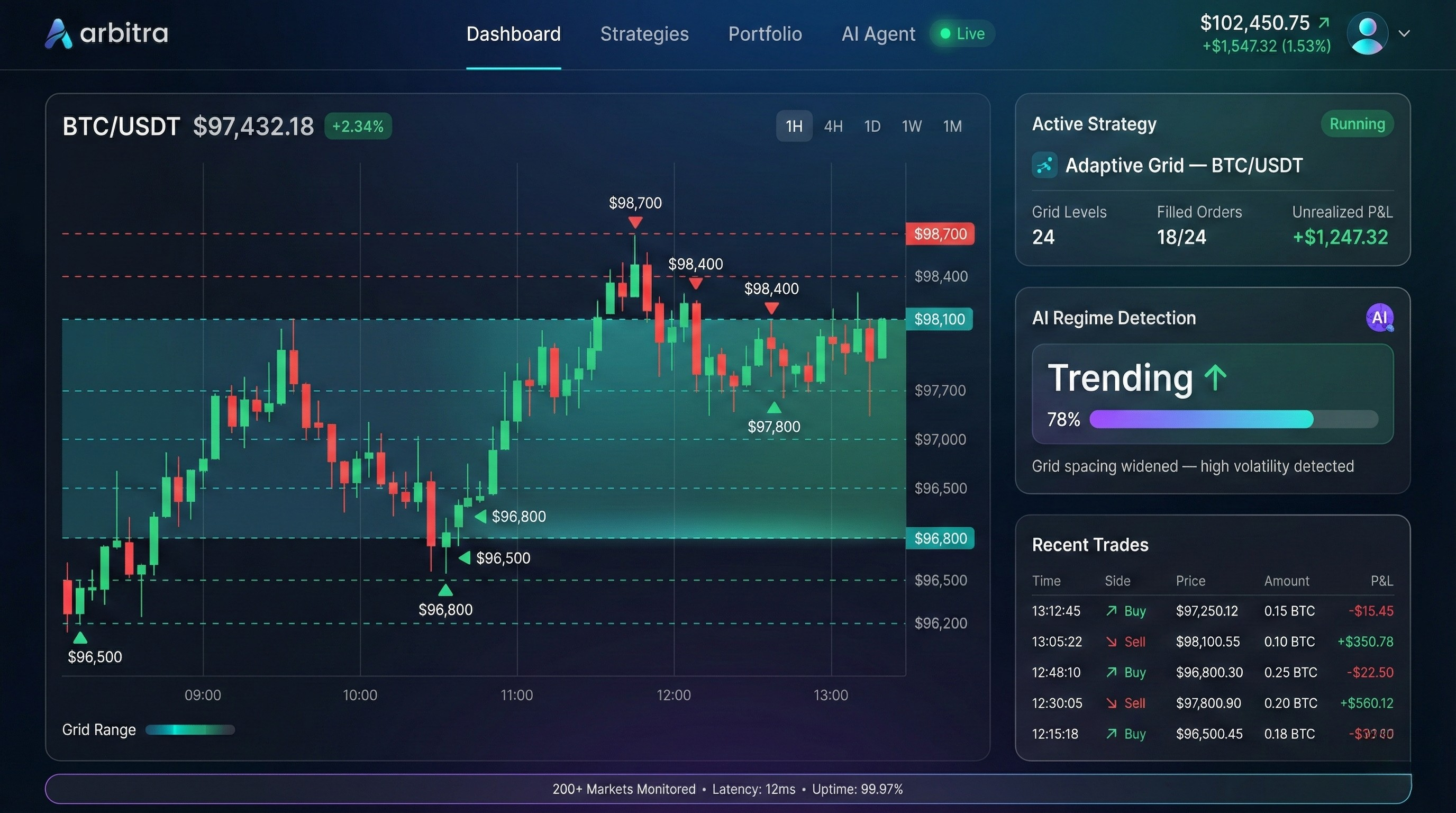The width and height of the screenshot is (1456, 813).
Task: Click the arbitra logo icon
Action: [59, 33]
